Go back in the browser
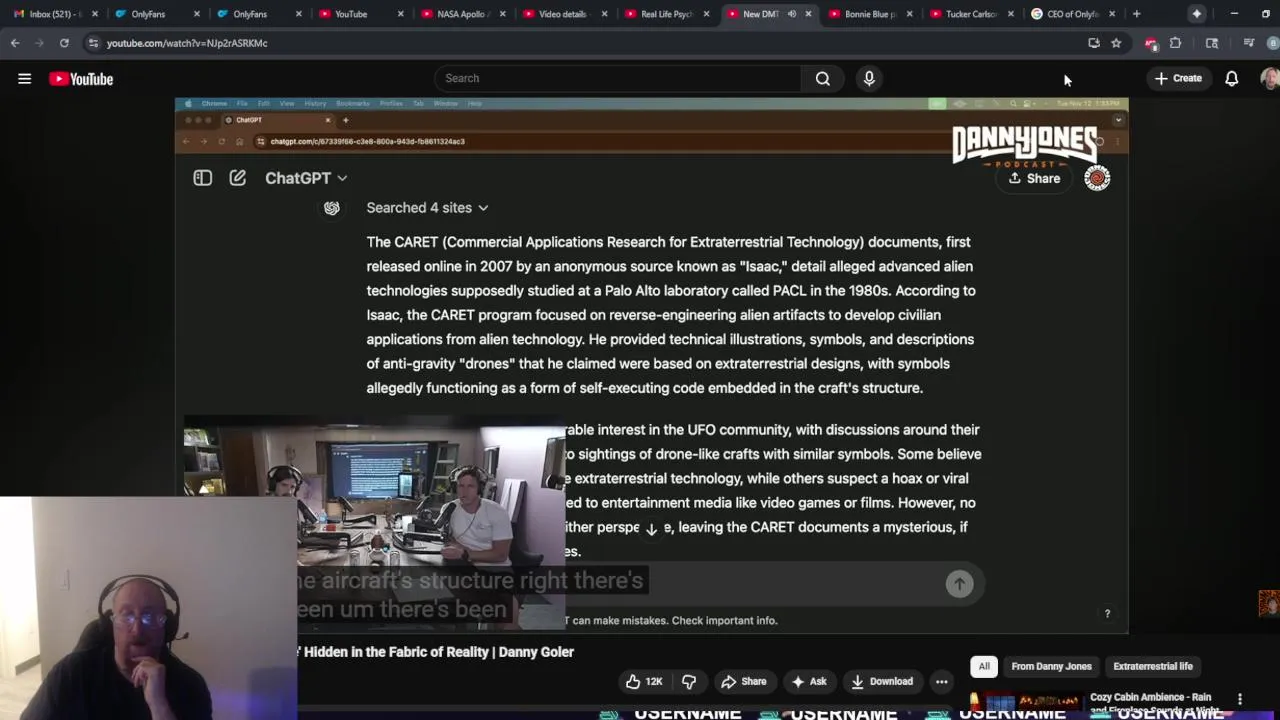This screenshot has height=720, width=1280. pos(15,43)
